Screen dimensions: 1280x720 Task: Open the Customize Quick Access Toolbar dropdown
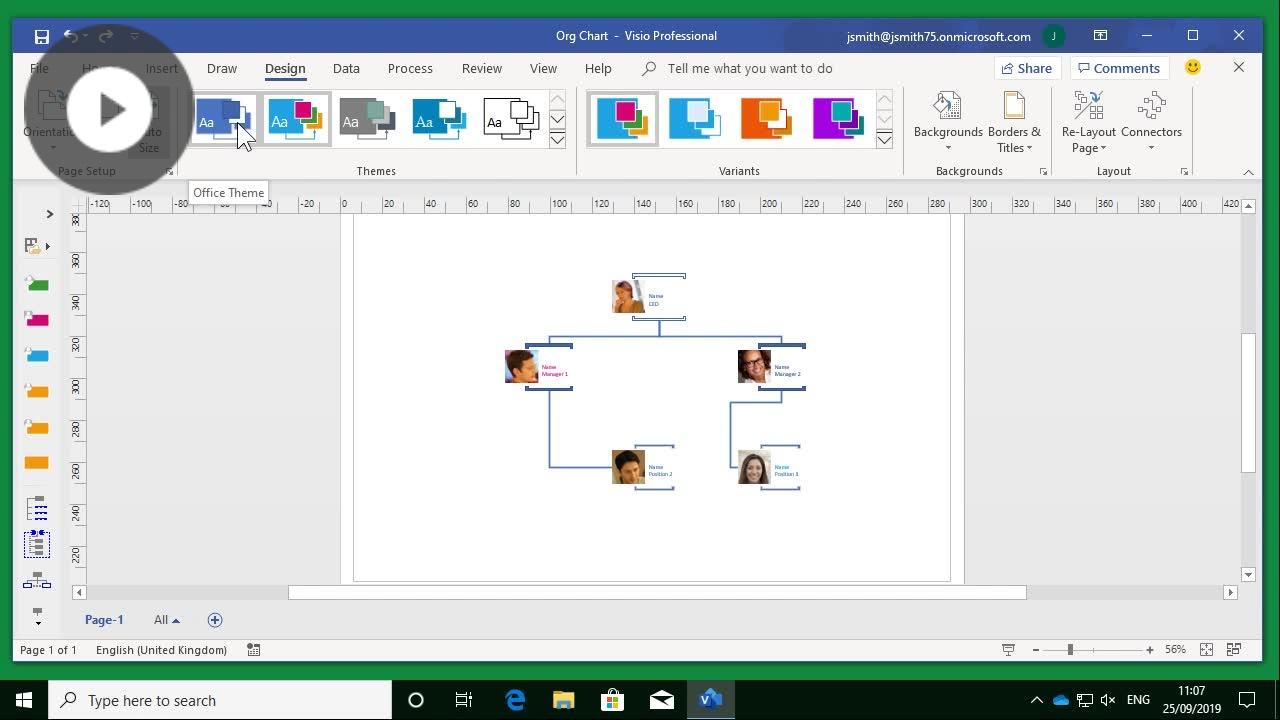(134, 37)
